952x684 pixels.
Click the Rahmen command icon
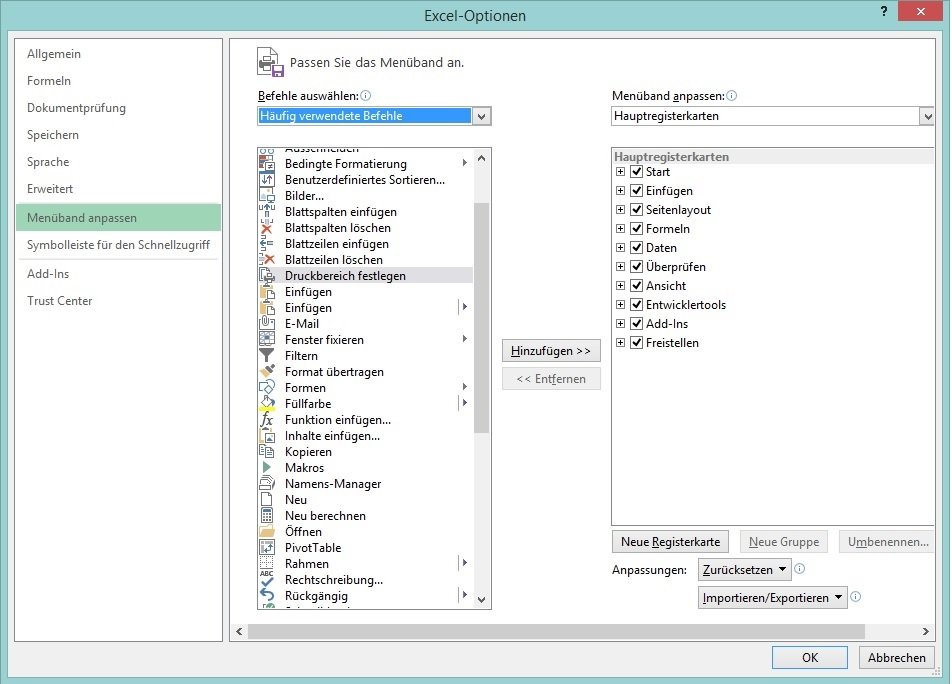tap(267, 563)
